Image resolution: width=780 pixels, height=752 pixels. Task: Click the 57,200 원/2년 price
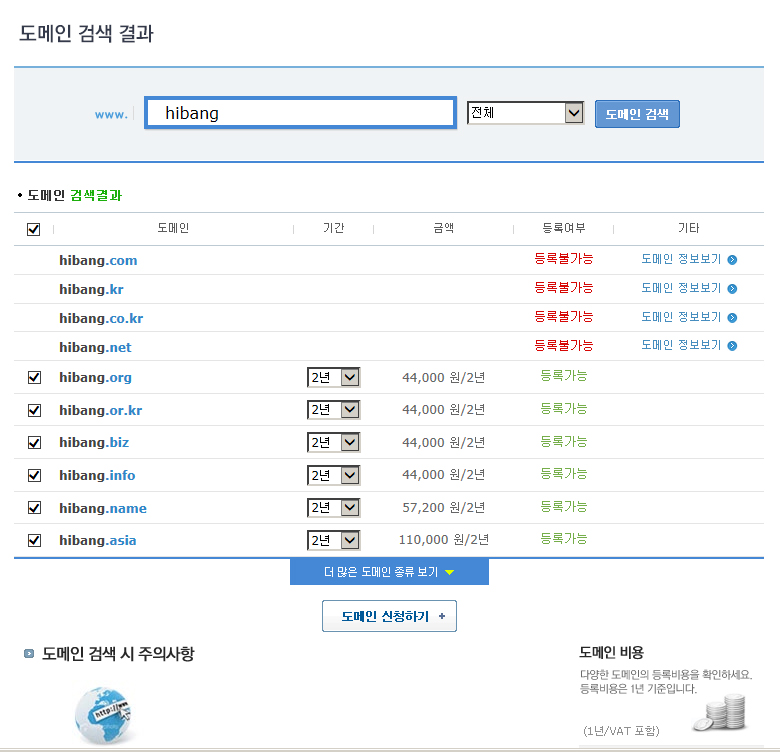(x=443, y=508)
